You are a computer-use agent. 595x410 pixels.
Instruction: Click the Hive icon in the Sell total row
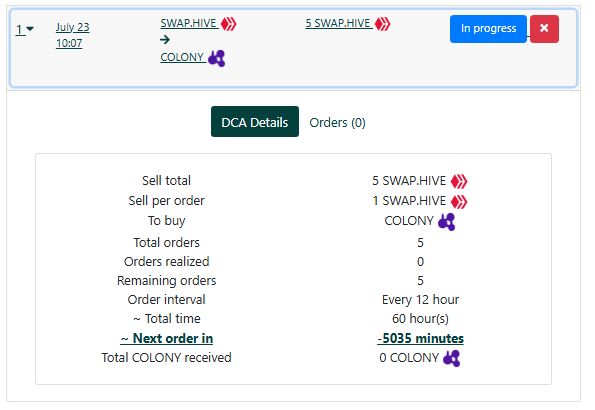point(459,181)
